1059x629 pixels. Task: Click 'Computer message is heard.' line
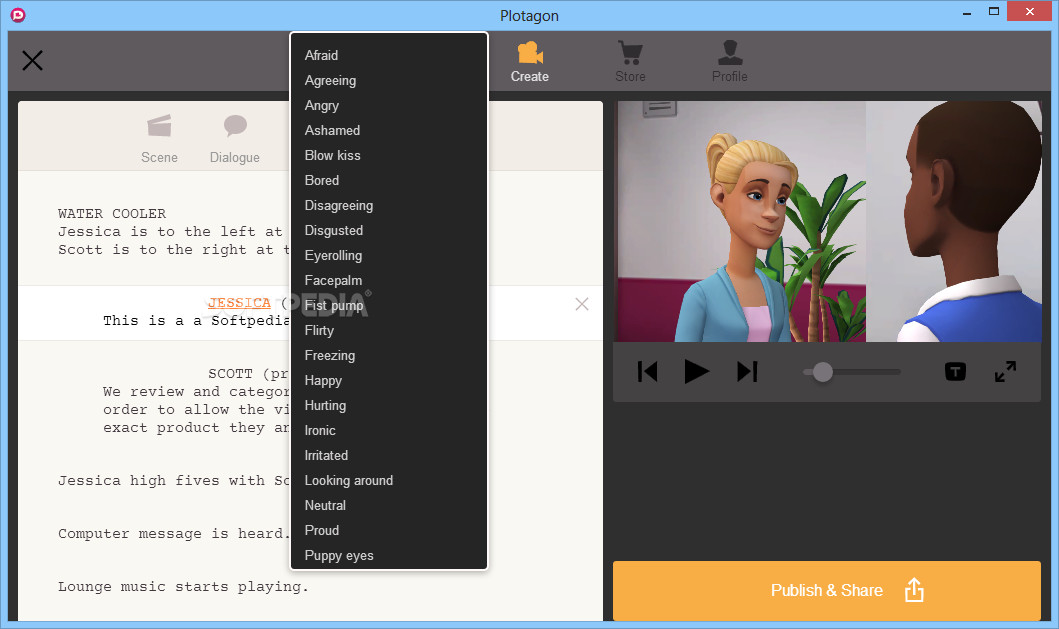(174, 534)
